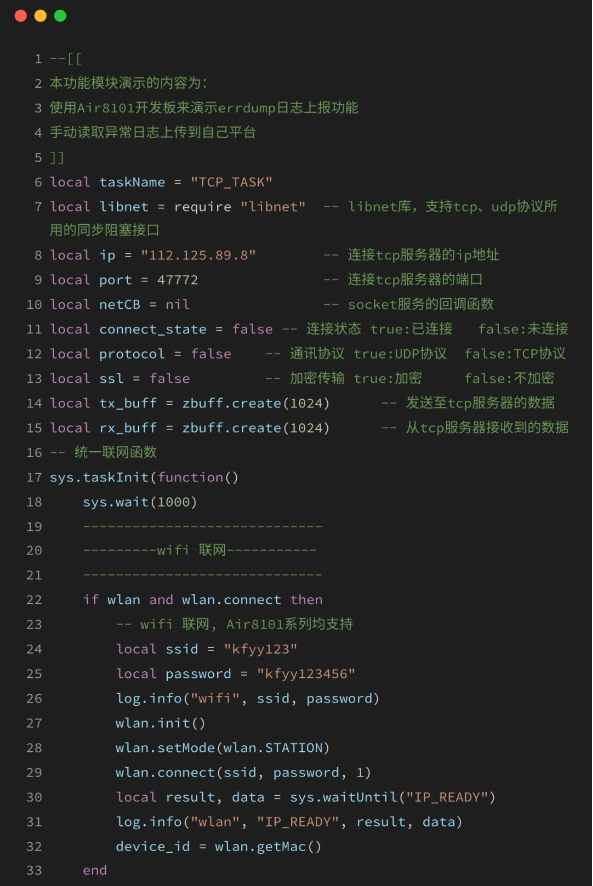Click sys.taskInit(function() on line 17
The height and width of the screenshot is (886, 593).
tap(144, 477)
